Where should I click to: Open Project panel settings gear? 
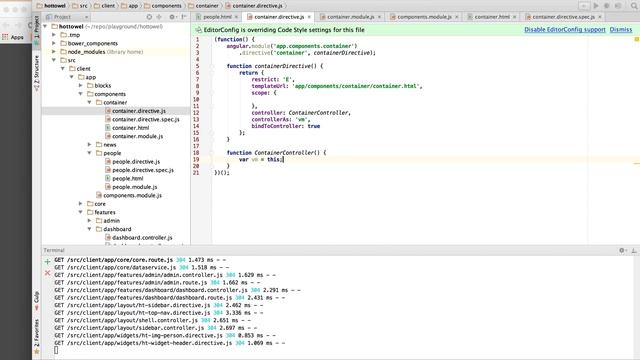pos(172,17)
